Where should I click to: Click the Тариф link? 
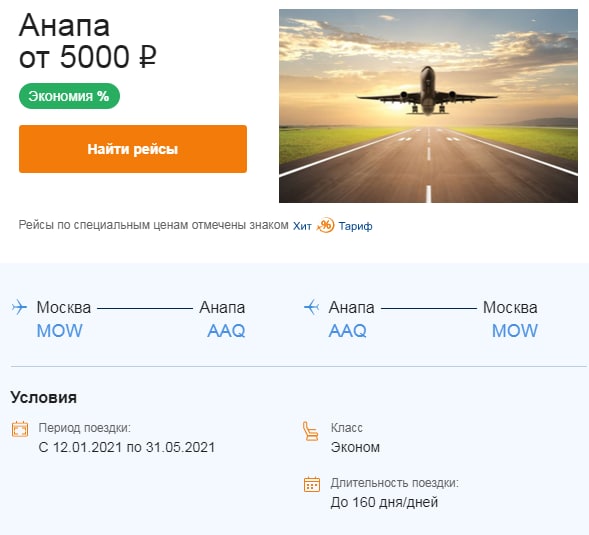point(355,226)
